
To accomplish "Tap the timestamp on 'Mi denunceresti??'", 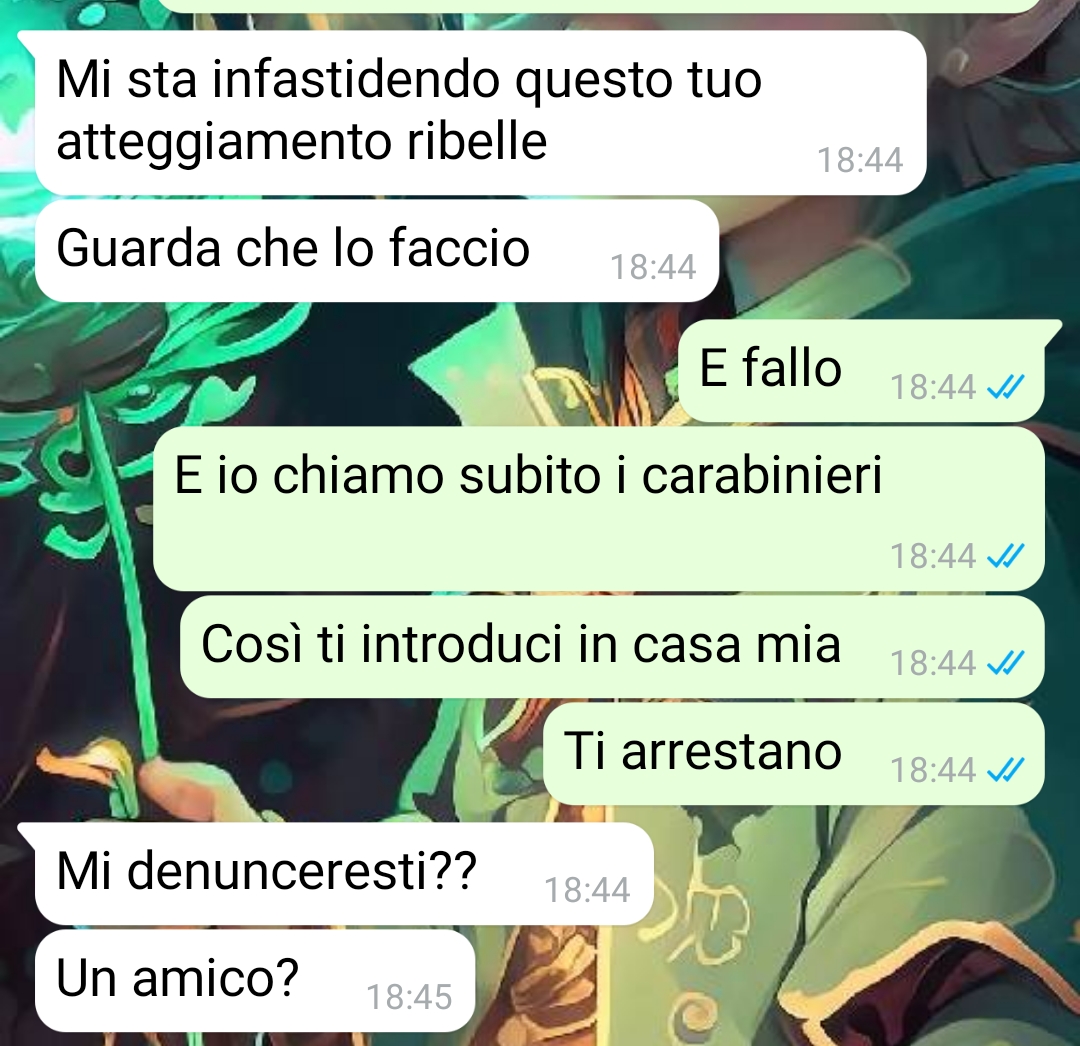I will (587, 890).
